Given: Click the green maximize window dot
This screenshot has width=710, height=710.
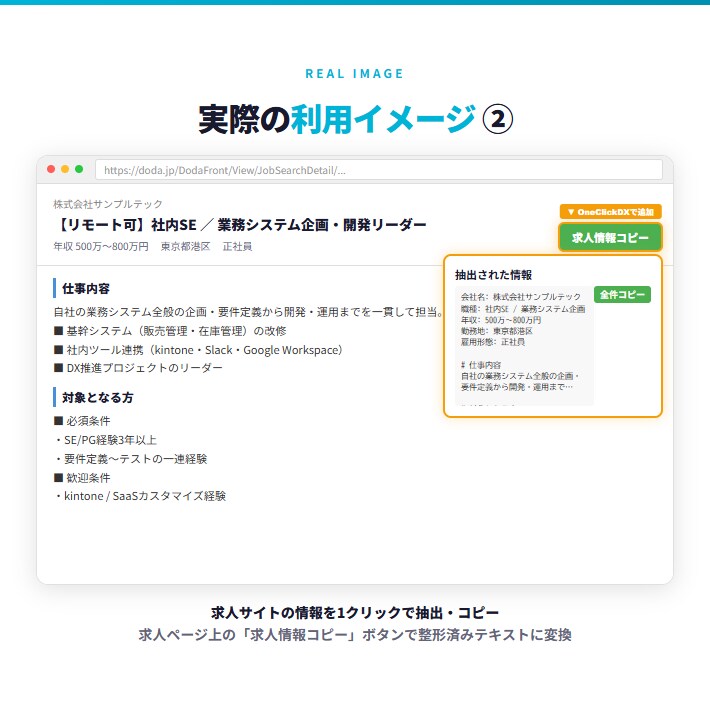Looking at the screenshot, I should click(79, 169).
